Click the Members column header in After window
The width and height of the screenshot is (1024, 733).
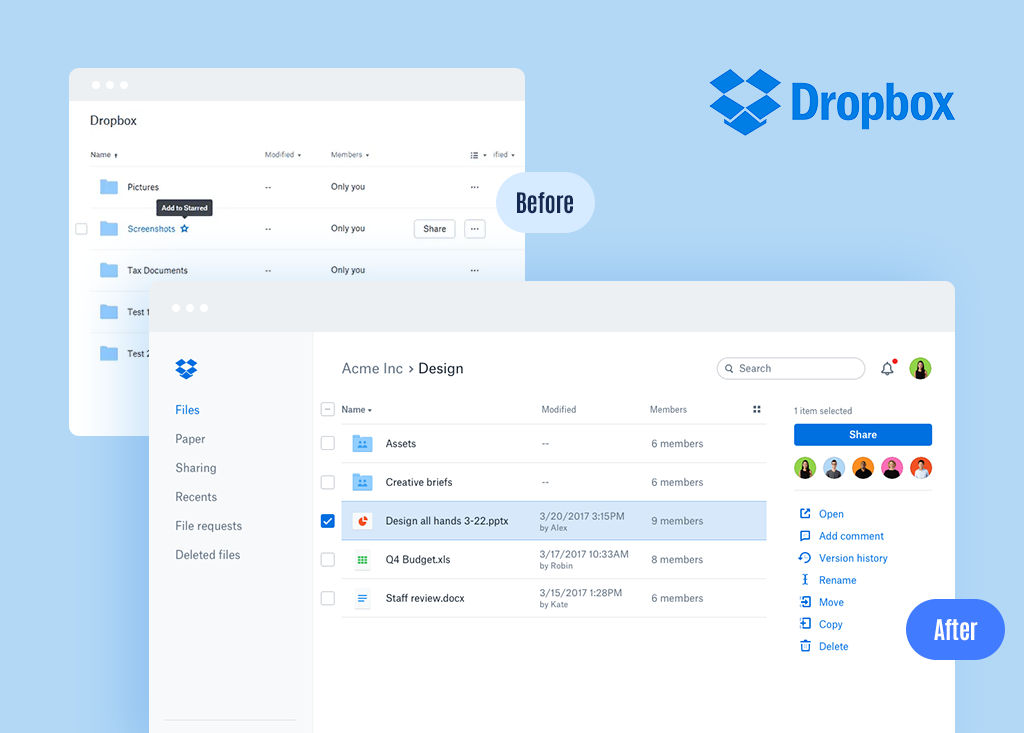point(668,410)
